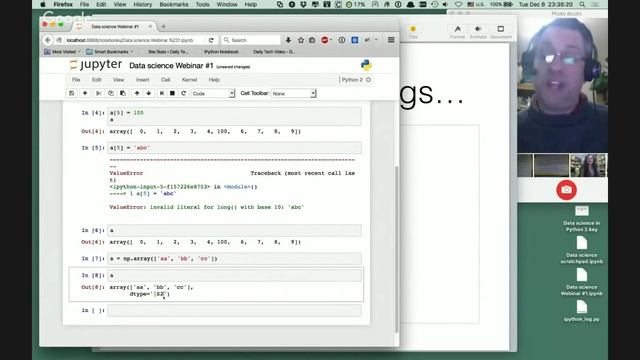
Task: Select Data science in Python 2.key file
Action: [582, 219]
